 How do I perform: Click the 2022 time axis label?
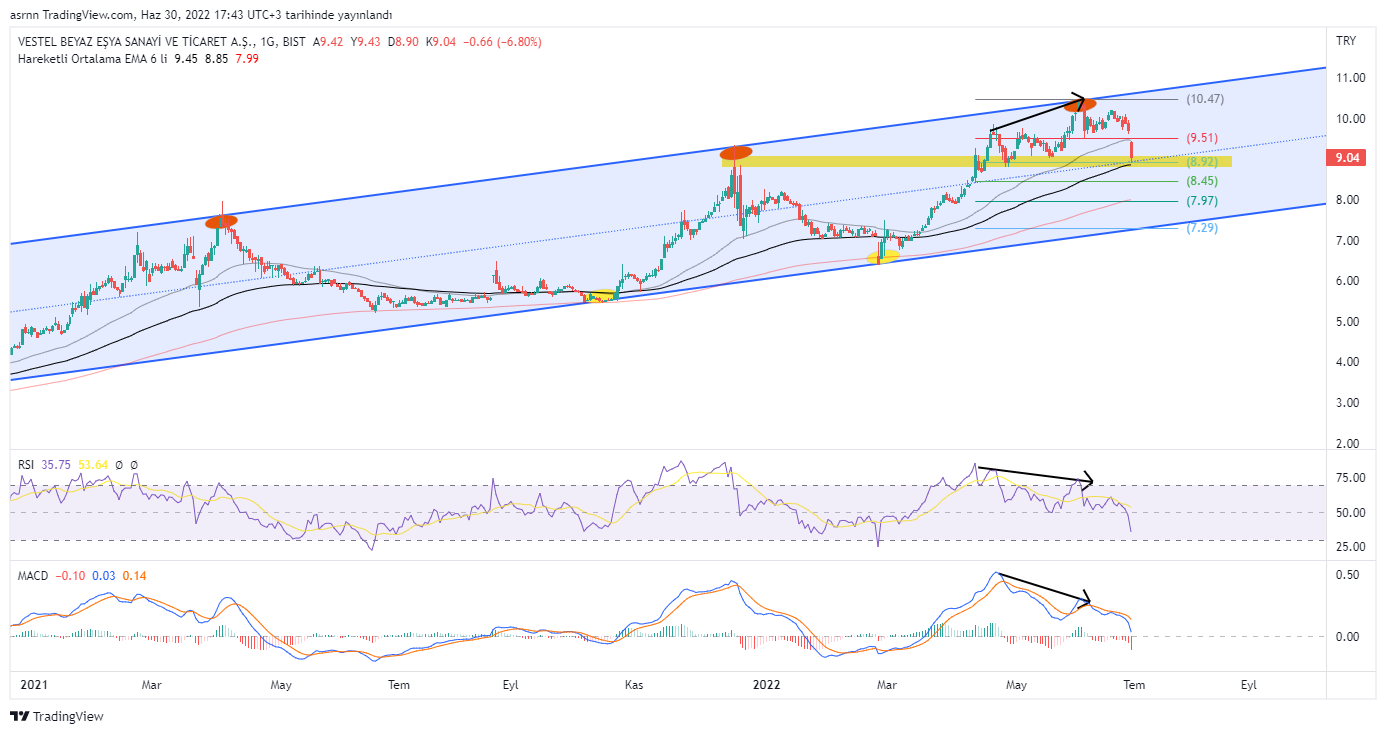click(767, 685)
